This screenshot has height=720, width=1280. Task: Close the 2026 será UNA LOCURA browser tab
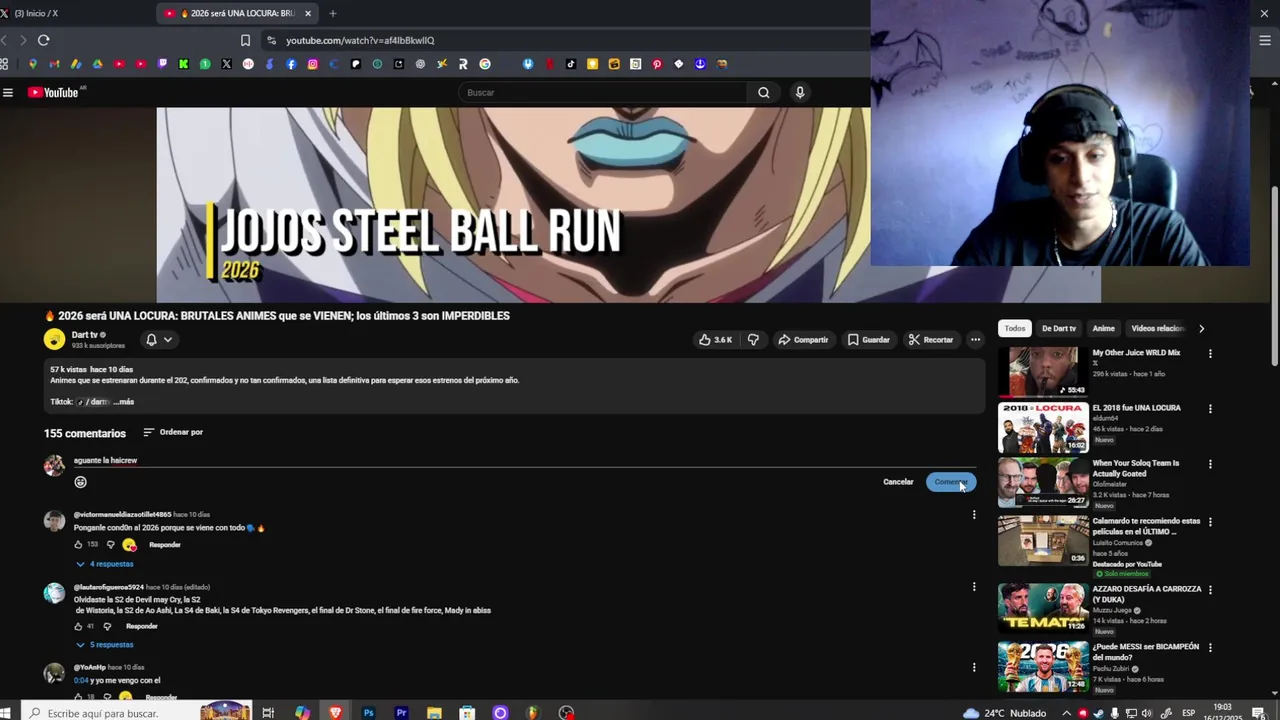pyautogui.click(x=308, y=13)
